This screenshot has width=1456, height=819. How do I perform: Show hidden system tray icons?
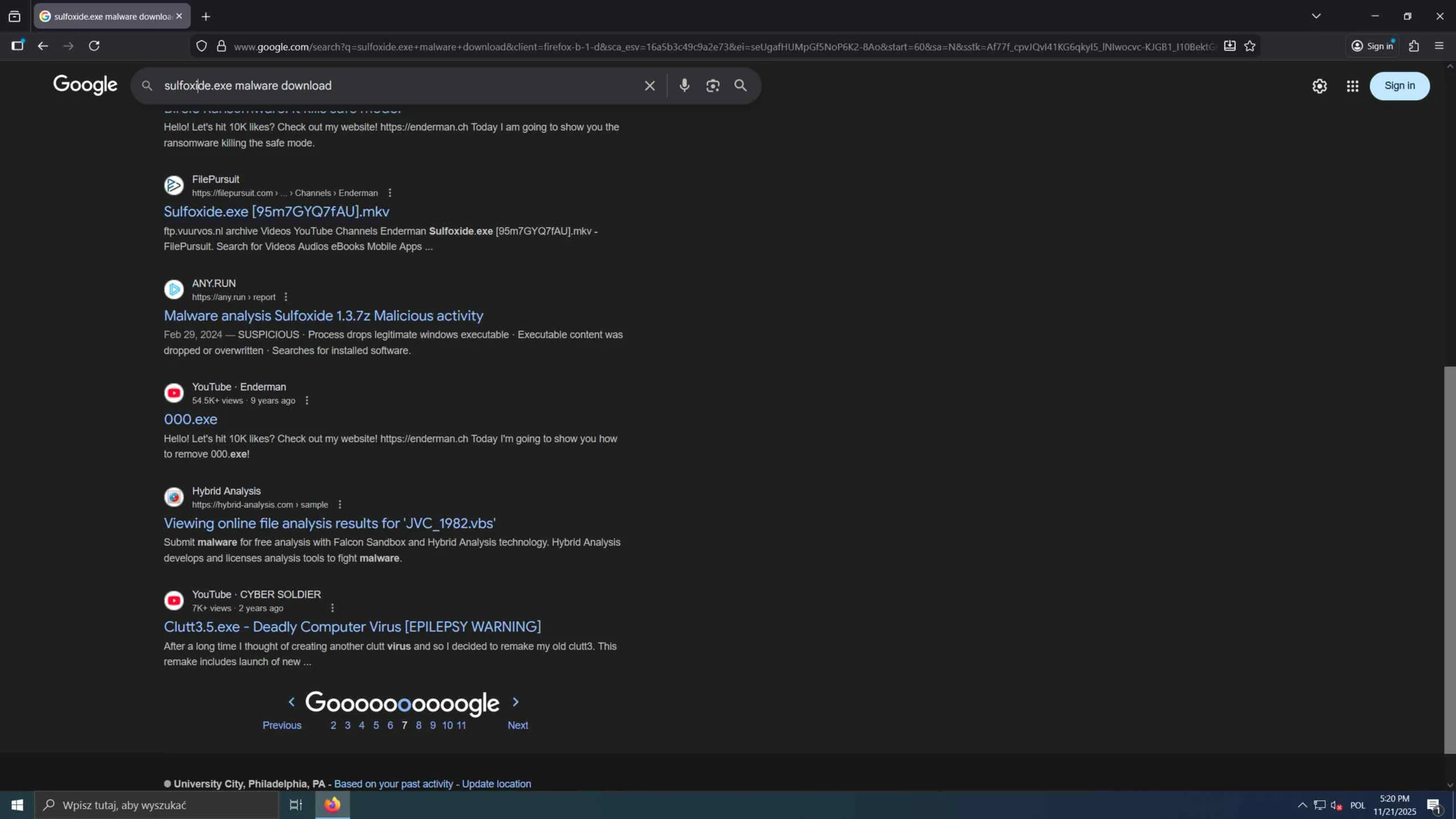[1302, 805]
